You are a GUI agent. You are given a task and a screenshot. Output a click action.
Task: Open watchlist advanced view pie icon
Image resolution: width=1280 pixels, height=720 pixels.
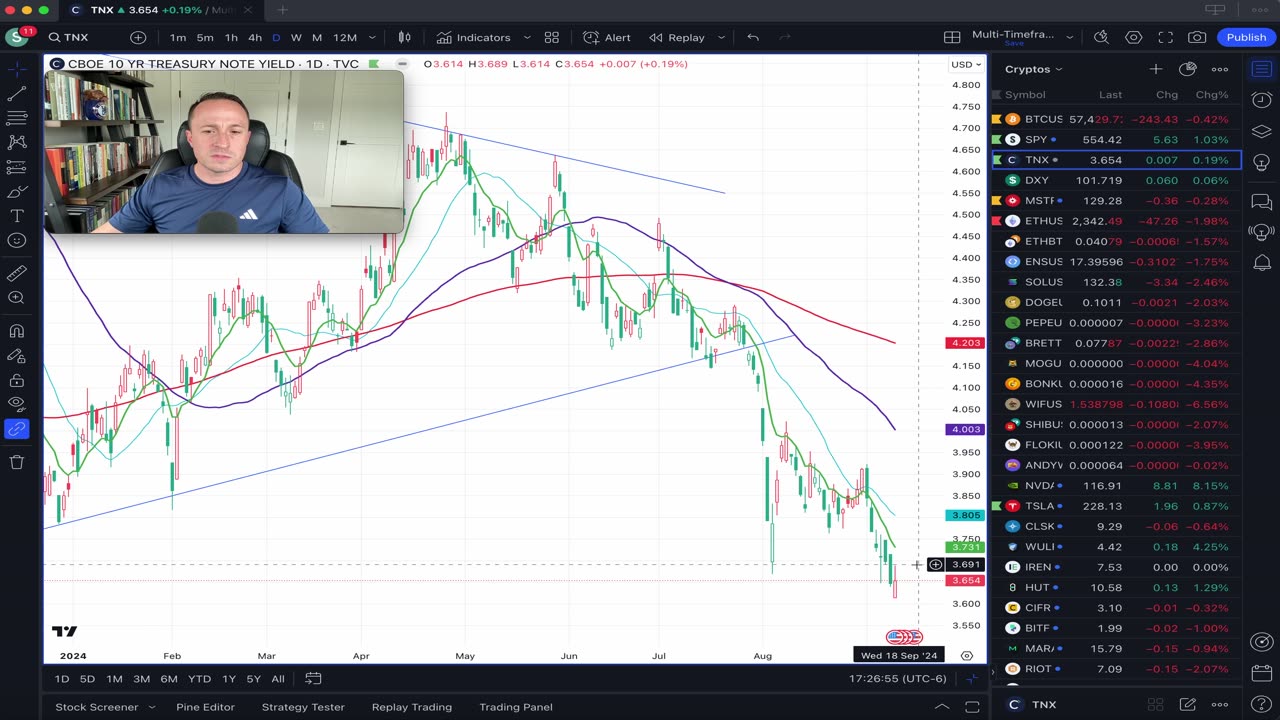pos(1187,69)
